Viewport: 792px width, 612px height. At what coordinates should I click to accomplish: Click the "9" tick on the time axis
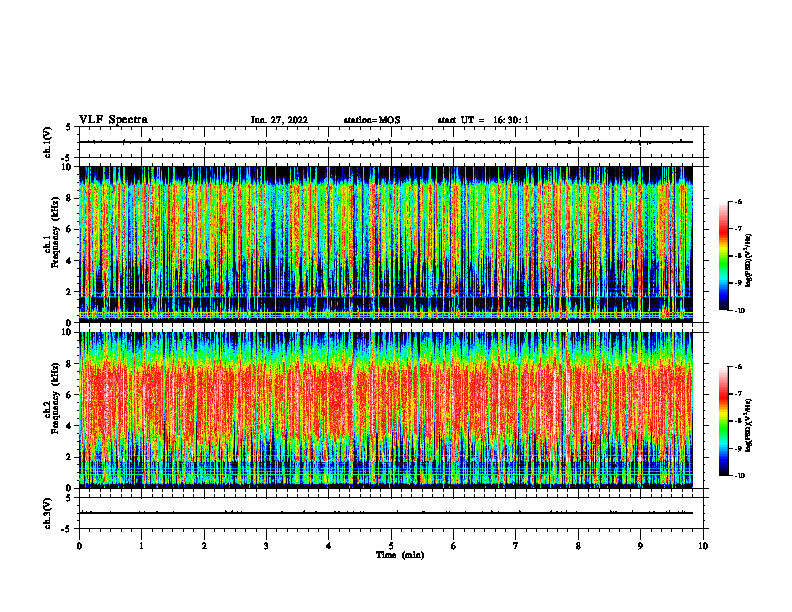point(640,546)
